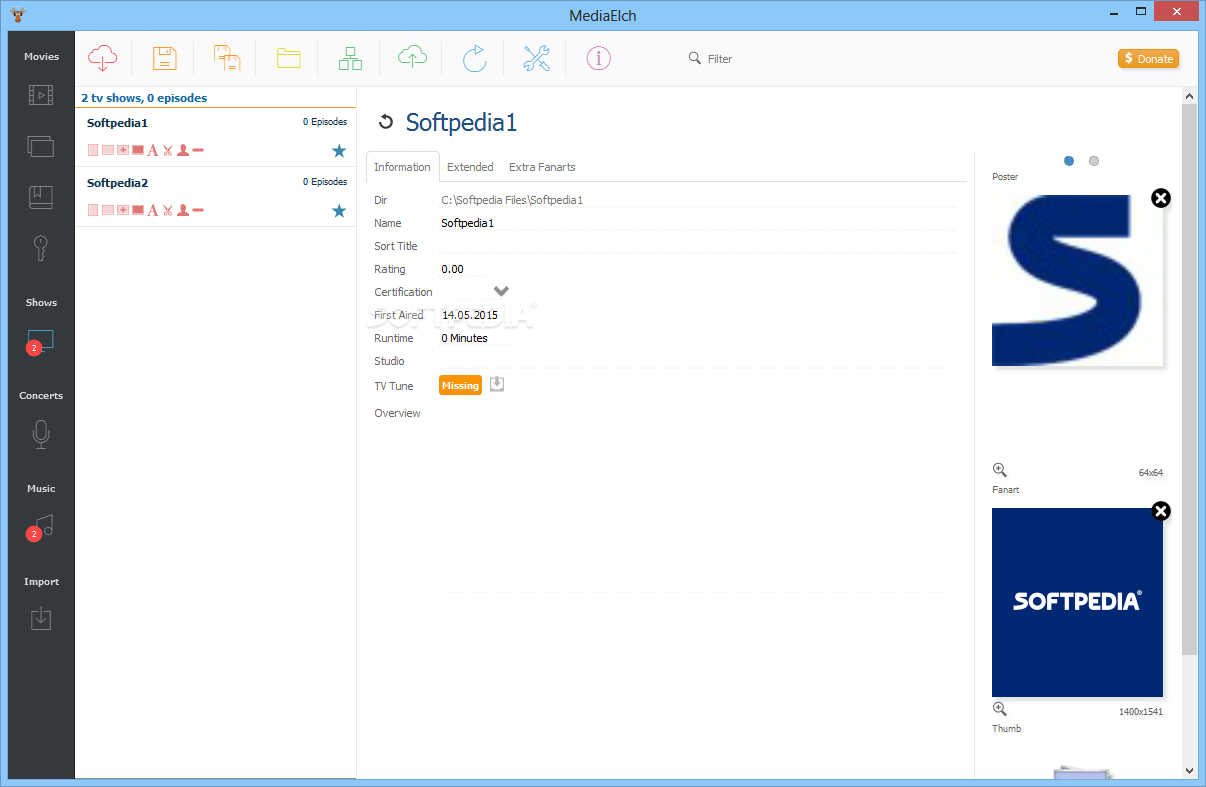
Task: Open Settings via the wrench and screwdriver icon
Action: click(x=537, y=58)
